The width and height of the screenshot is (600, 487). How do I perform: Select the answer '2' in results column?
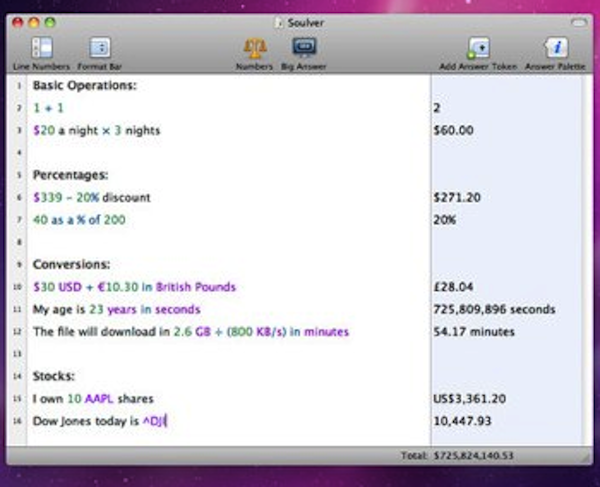pyautogui.click(x=437, y=108)
